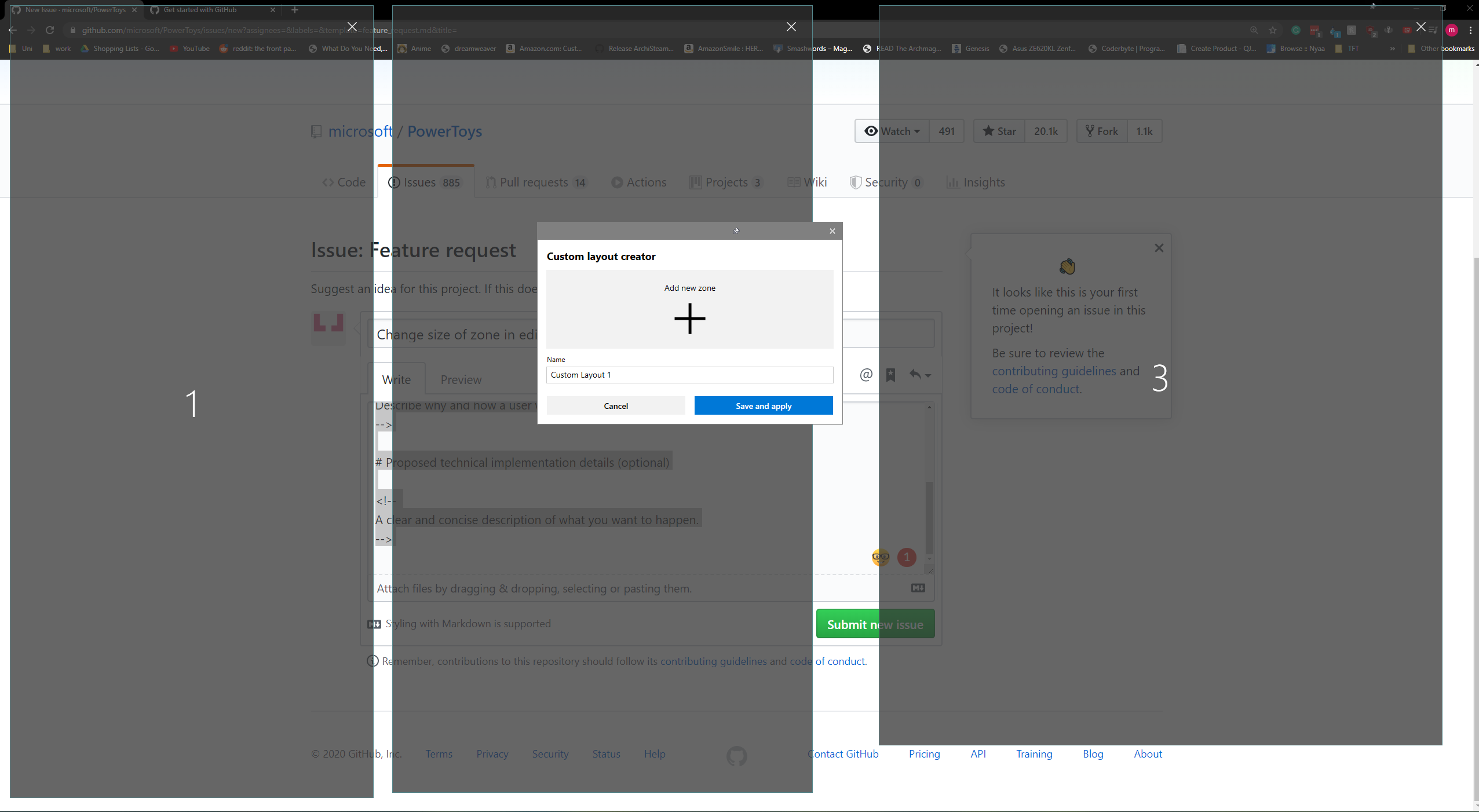Switch to Get started with GitHub browser tab
The height and width of the screenshot is (812, 1479).
(x=213, y=10)
